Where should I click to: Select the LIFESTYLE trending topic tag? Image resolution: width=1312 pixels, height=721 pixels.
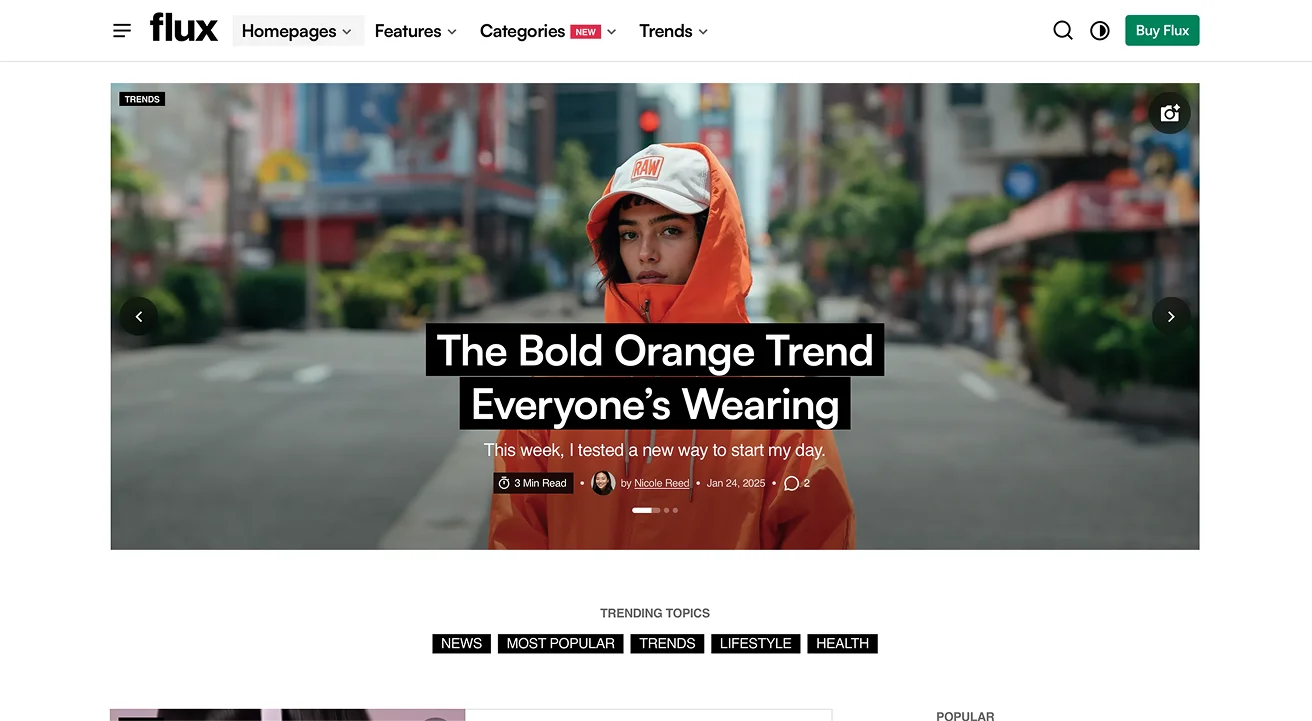point(756,644)
